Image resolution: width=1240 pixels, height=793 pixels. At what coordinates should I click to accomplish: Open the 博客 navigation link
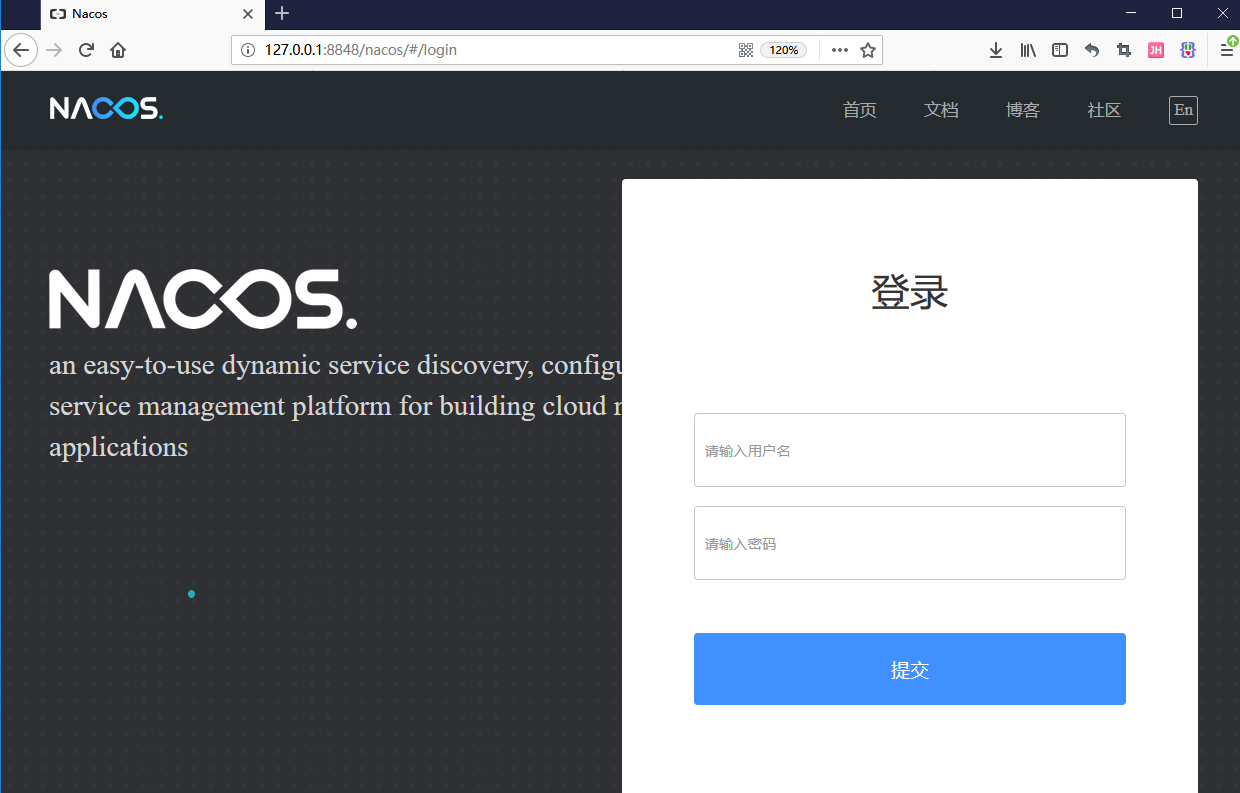coord(1023,110)
